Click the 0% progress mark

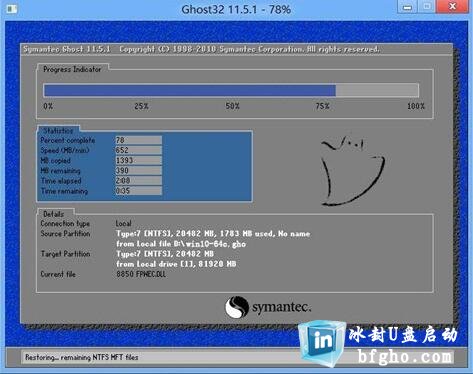coord(48,106)
